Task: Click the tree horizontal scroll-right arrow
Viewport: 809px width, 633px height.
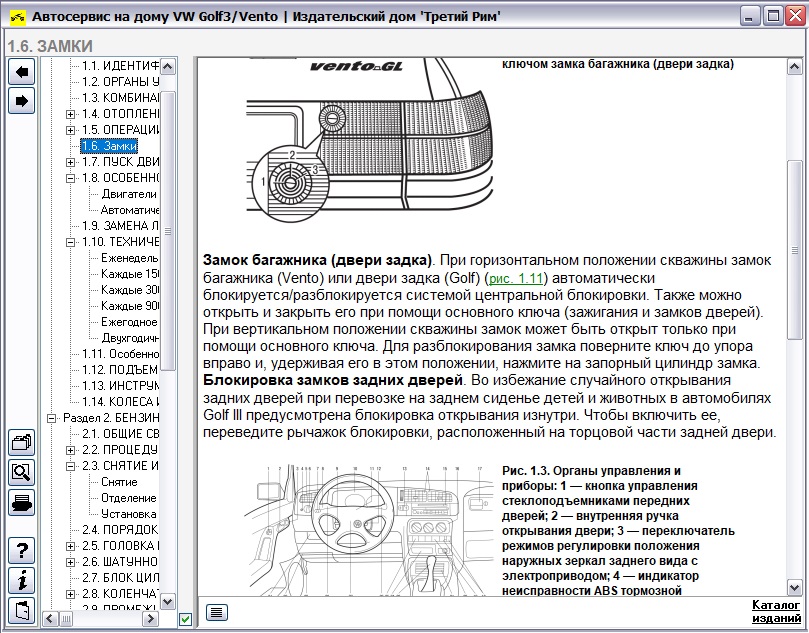Action: 150,618
